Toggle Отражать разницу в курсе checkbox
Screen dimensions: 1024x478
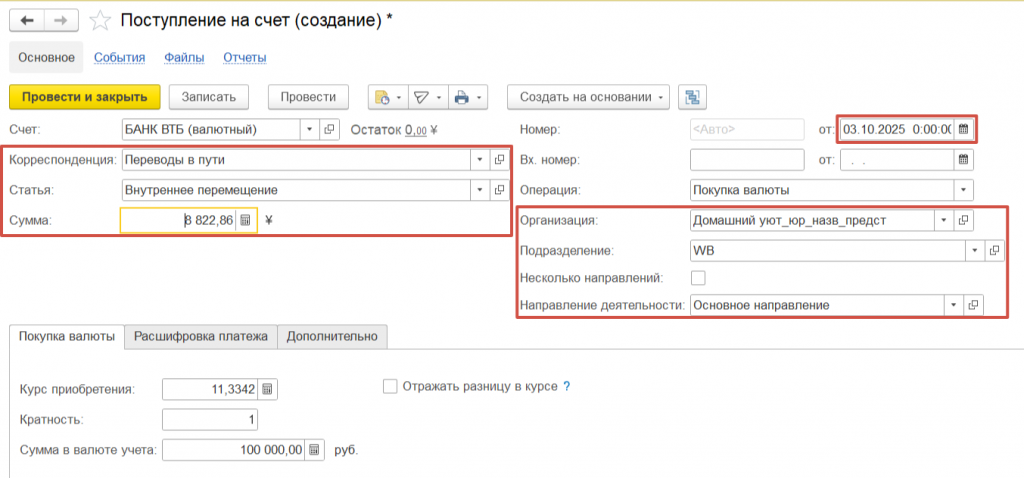391,386
